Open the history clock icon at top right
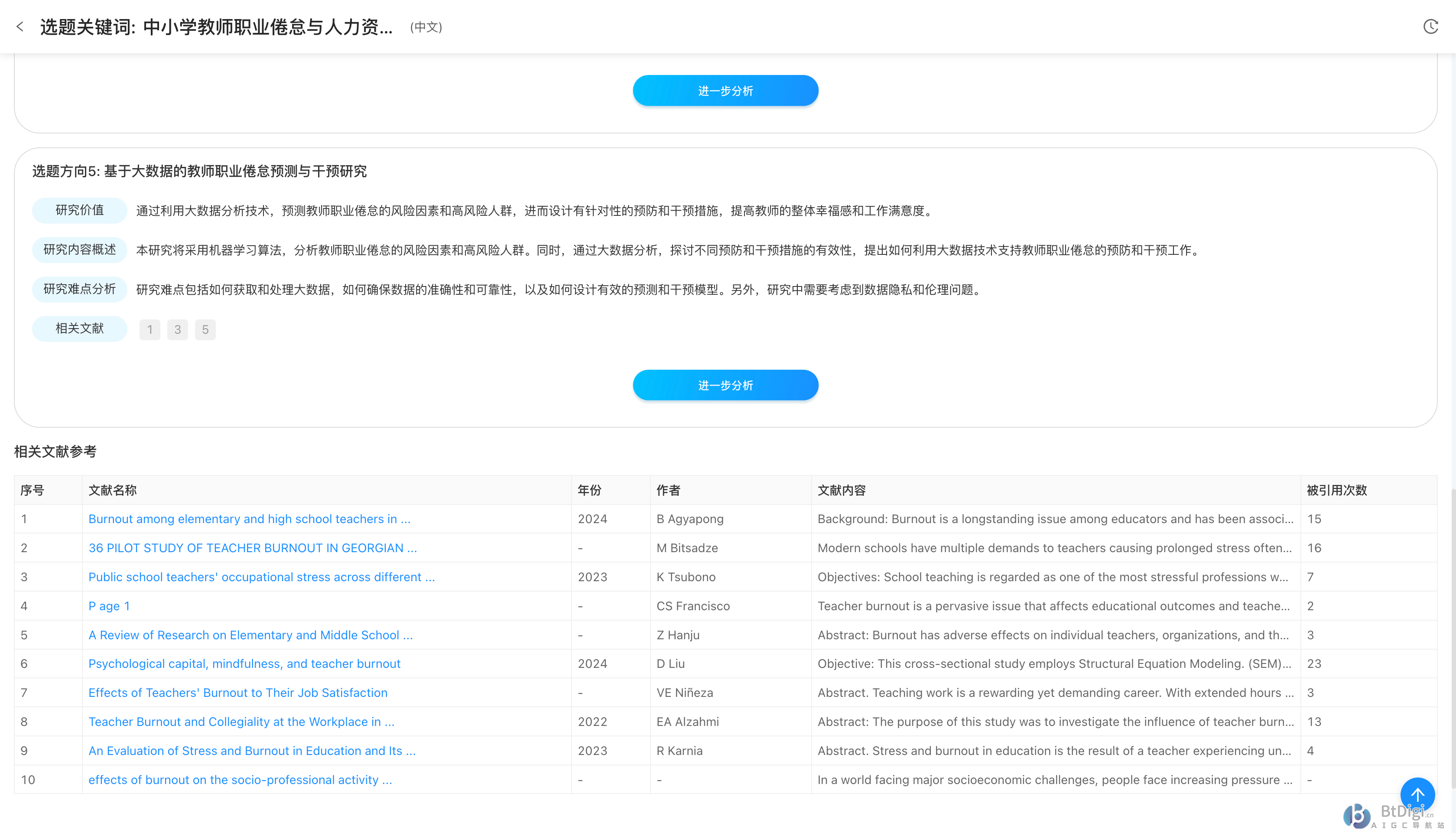This screenshot has height=833, width=1456. tap(1430, 26)
